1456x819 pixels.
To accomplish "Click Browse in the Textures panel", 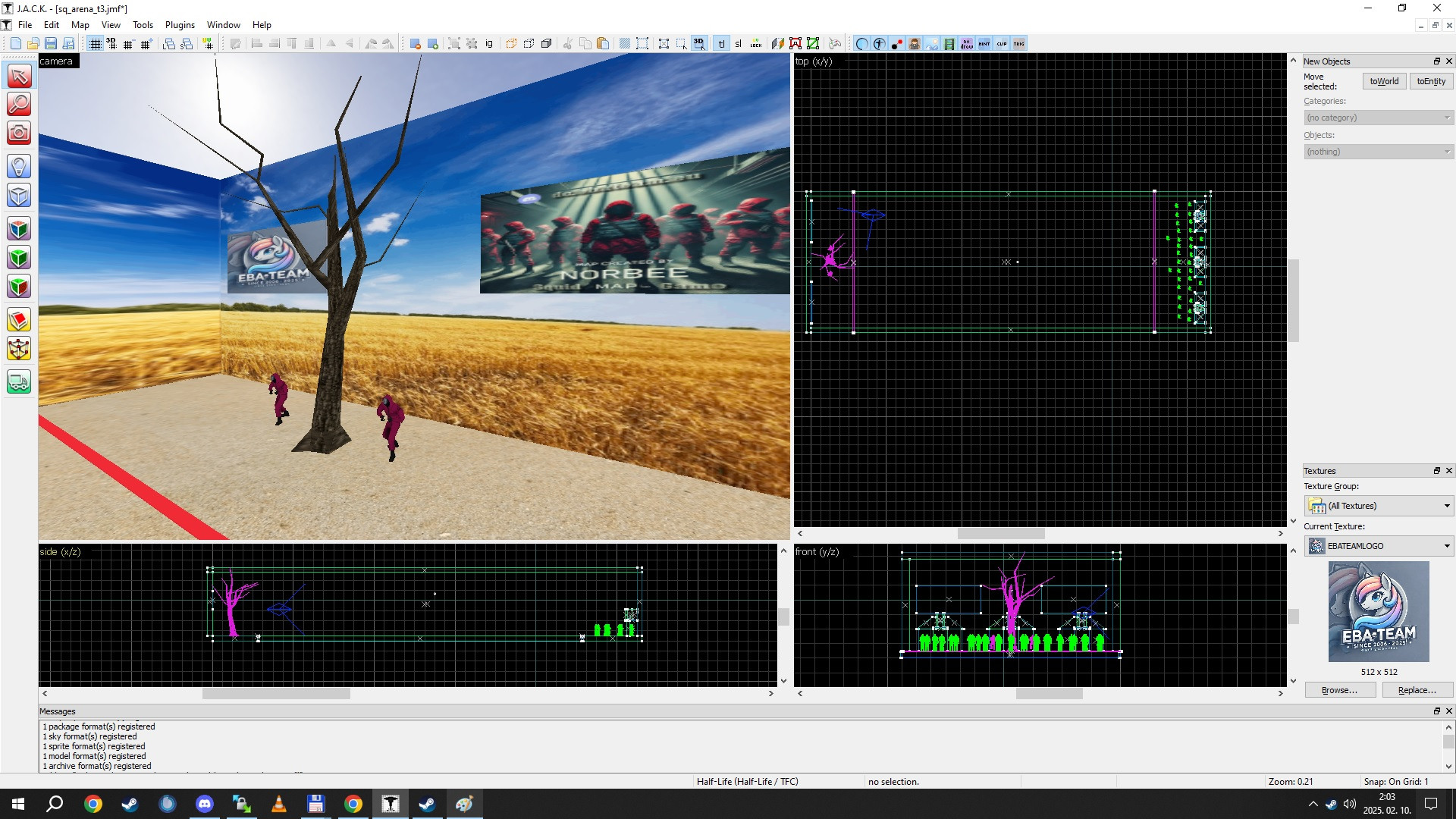I will tap(1339, 690).
